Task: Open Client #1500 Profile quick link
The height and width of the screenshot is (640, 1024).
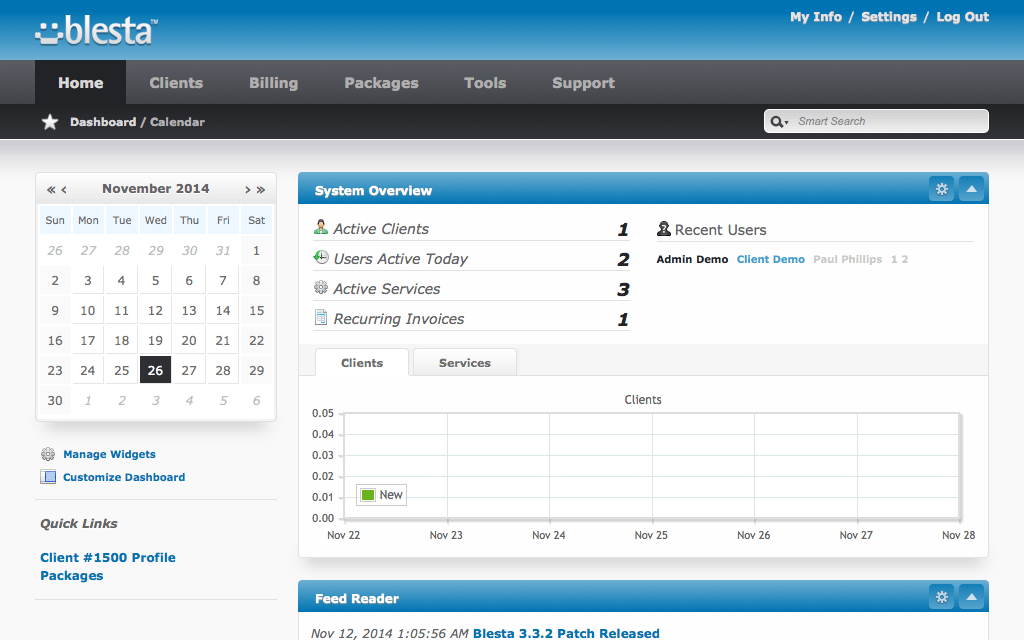Action: (x=107, y=558)
